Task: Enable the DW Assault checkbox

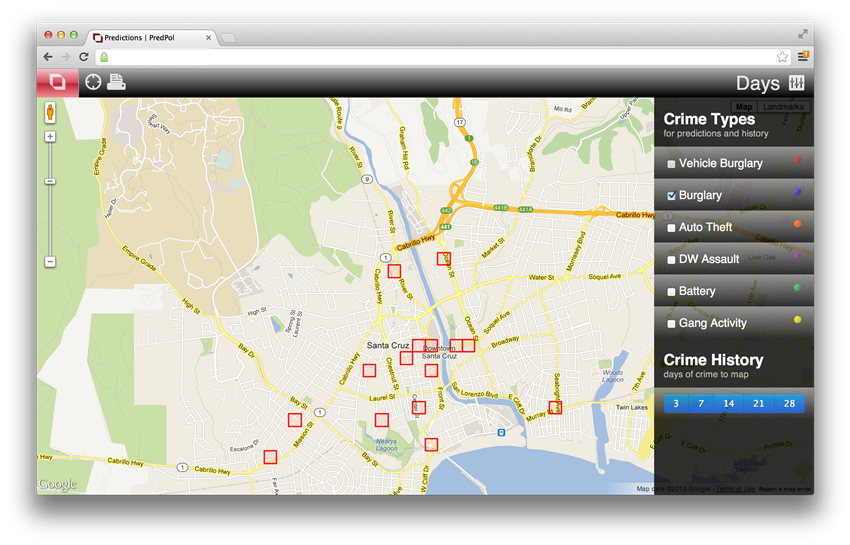Action: (x=671, y=260)
